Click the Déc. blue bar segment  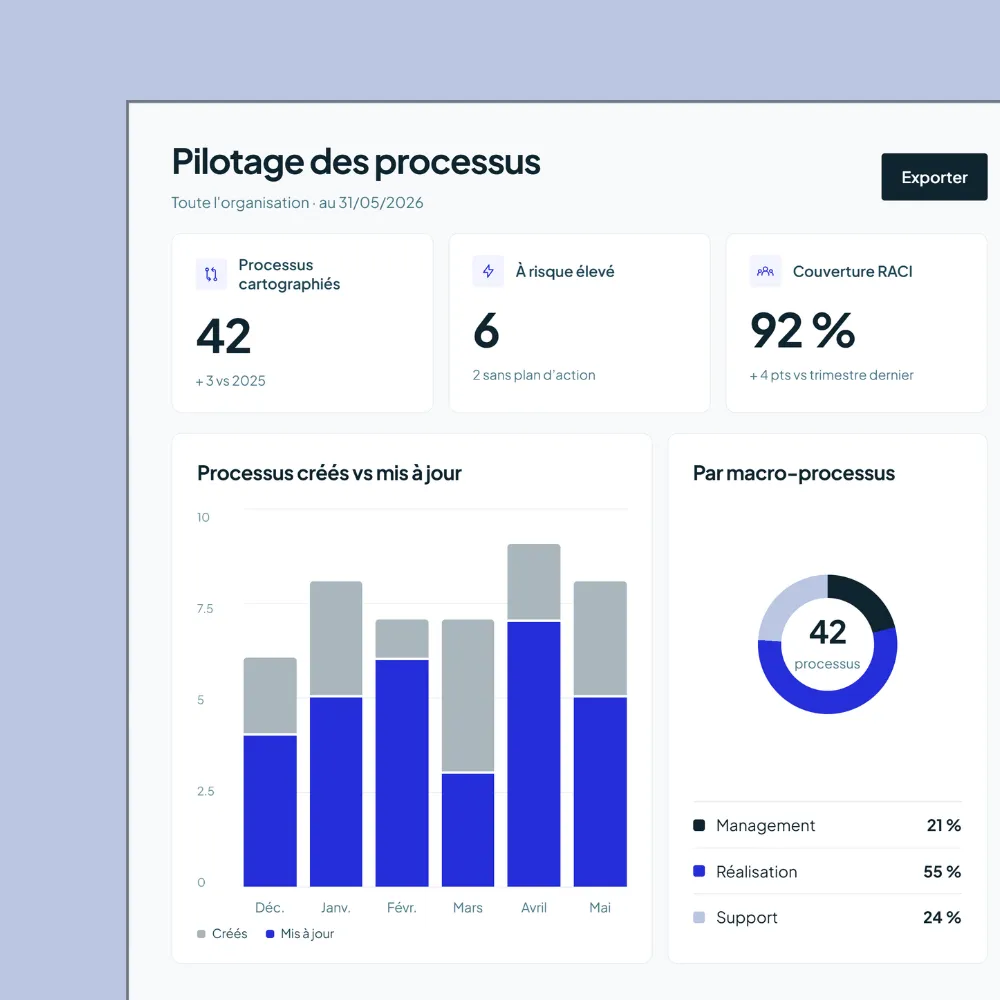point(270,811)
